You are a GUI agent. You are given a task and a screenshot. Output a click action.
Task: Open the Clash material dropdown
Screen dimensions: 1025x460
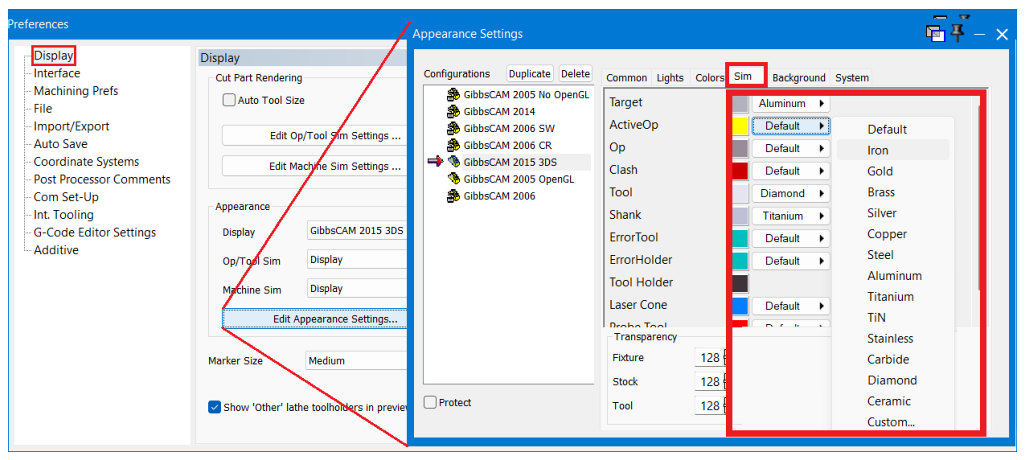click(790, 171)
